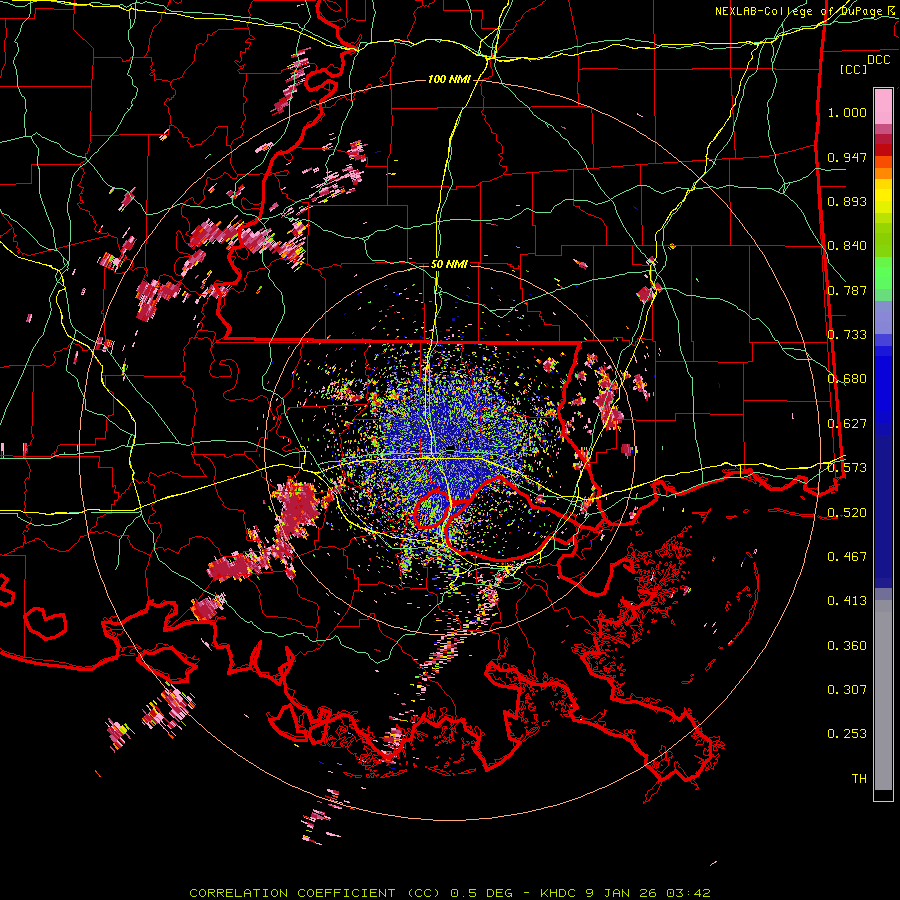Click the 0.467 legend value

[x=847, y=557]
